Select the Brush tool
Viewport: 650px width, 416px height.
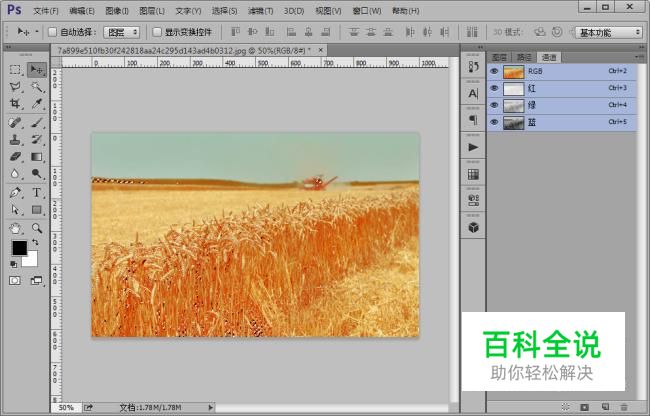tap(36, 123)
